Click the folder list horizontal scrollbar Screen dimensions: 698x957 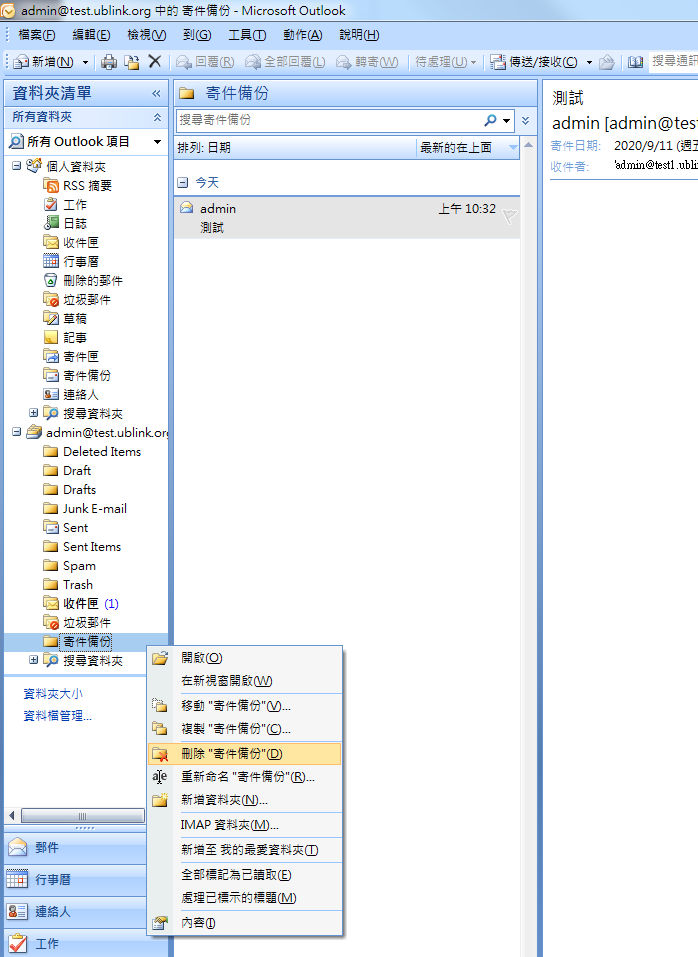pyautogui.click(x=83, y=815)
